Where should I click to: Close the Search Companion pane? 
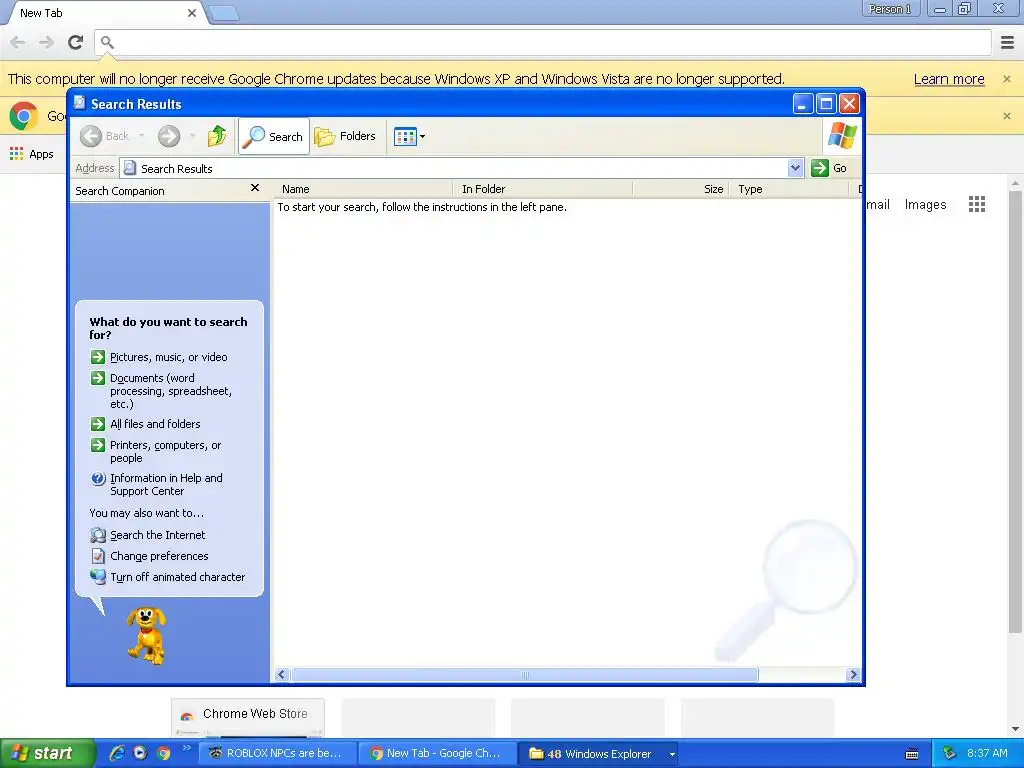[255, 188]
